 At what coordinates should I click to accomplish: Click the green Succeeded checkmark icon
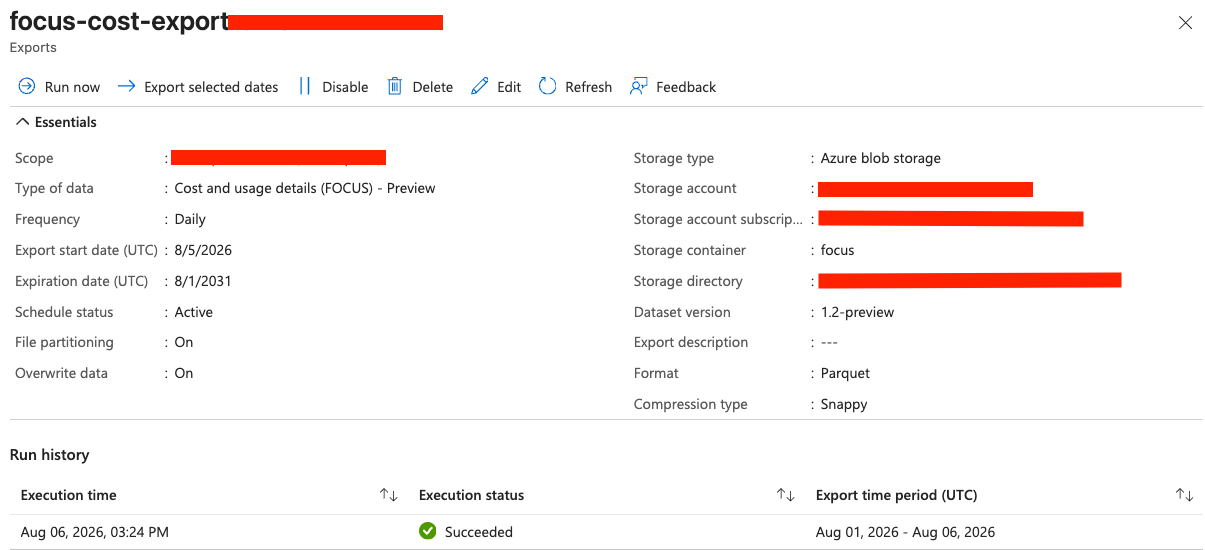point(428,532)
